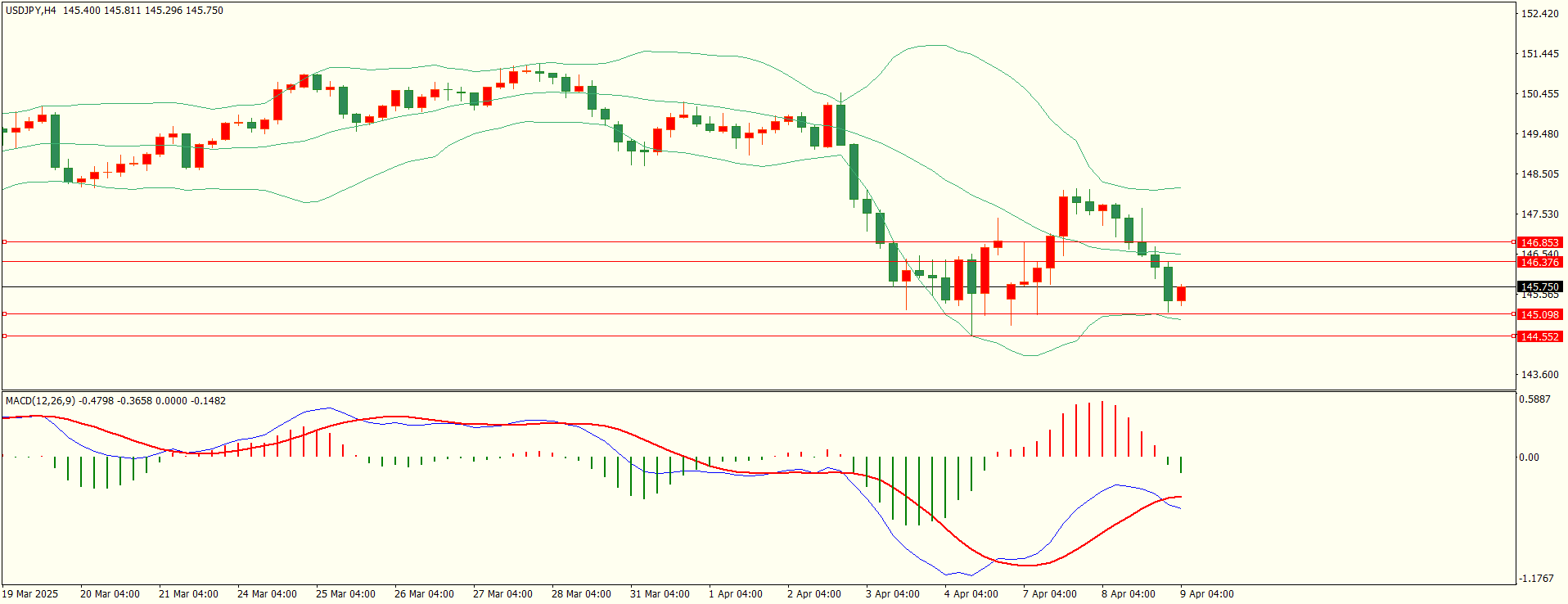Image resolution: width=1568 pixels, height=604 pixels.
Task: Click the 28 Mar 04:00 time label
Action: [x=581, y=594]
